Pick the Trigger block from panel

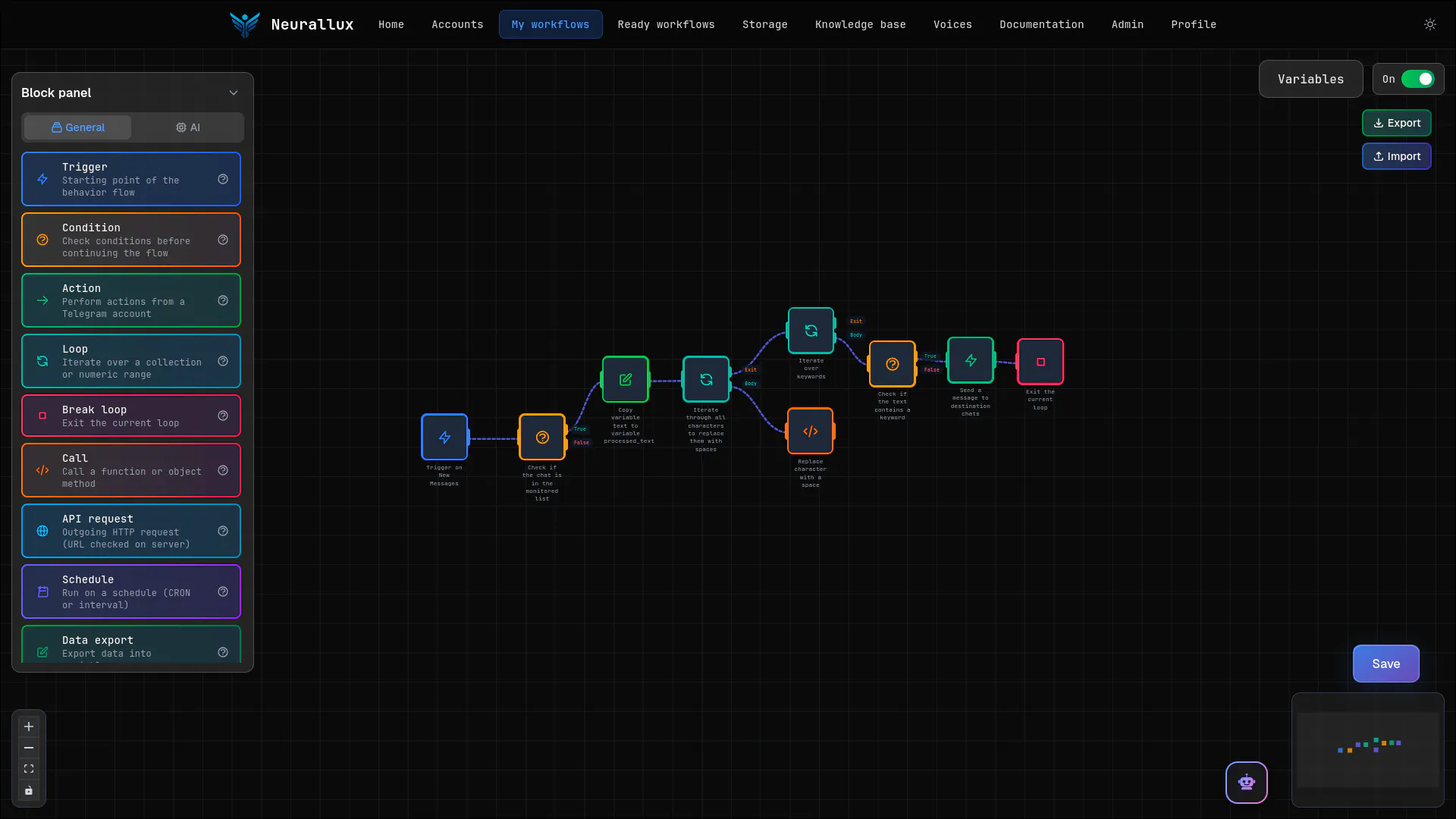point(131,179)
